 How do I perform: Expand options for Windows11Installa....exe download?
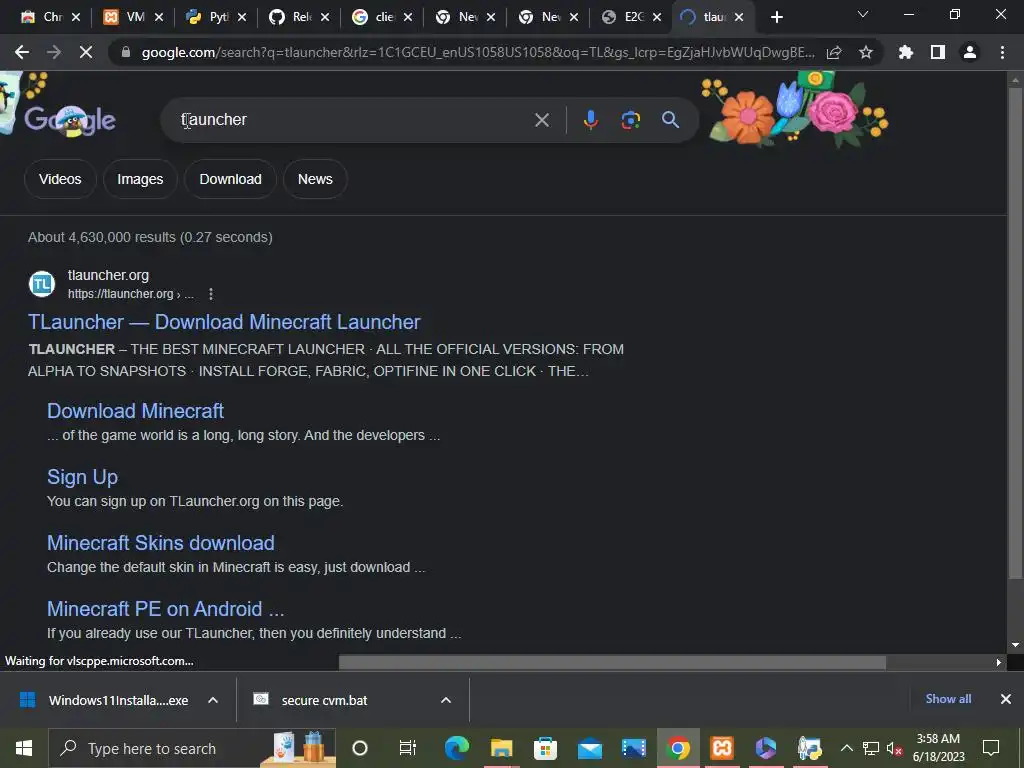pyautogui.click(x=213, y=700)
